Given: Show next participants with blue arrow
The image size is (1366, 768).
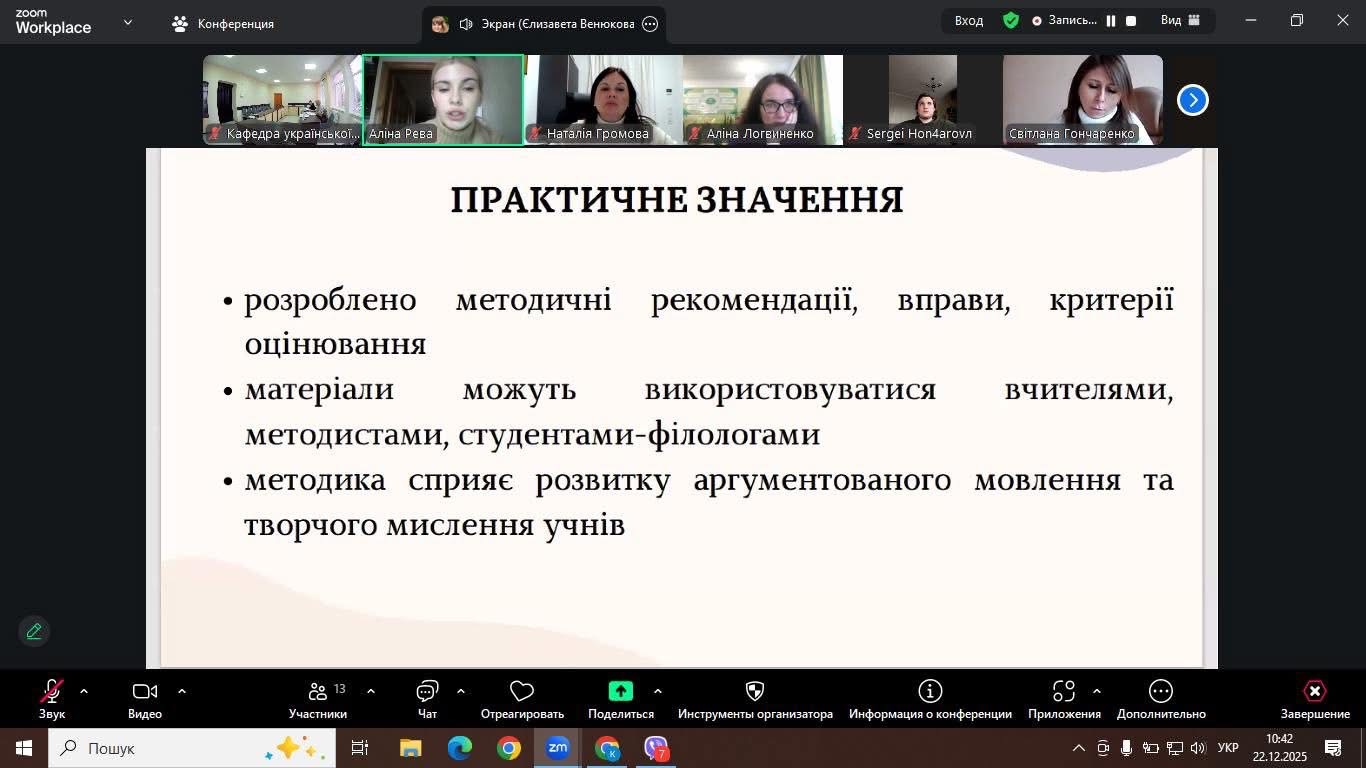Looking at the screenshot, I should pyautogui.click(x=1192, y=100).
